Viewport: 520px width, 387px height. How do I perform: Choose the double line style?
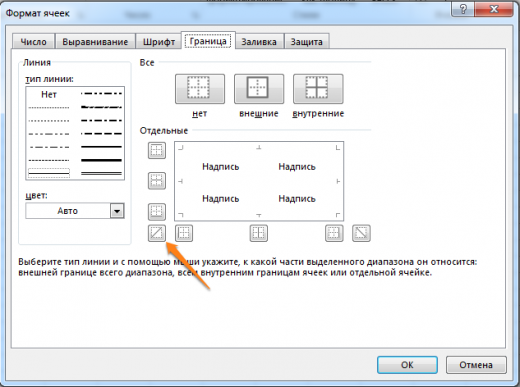pos(101,173)
